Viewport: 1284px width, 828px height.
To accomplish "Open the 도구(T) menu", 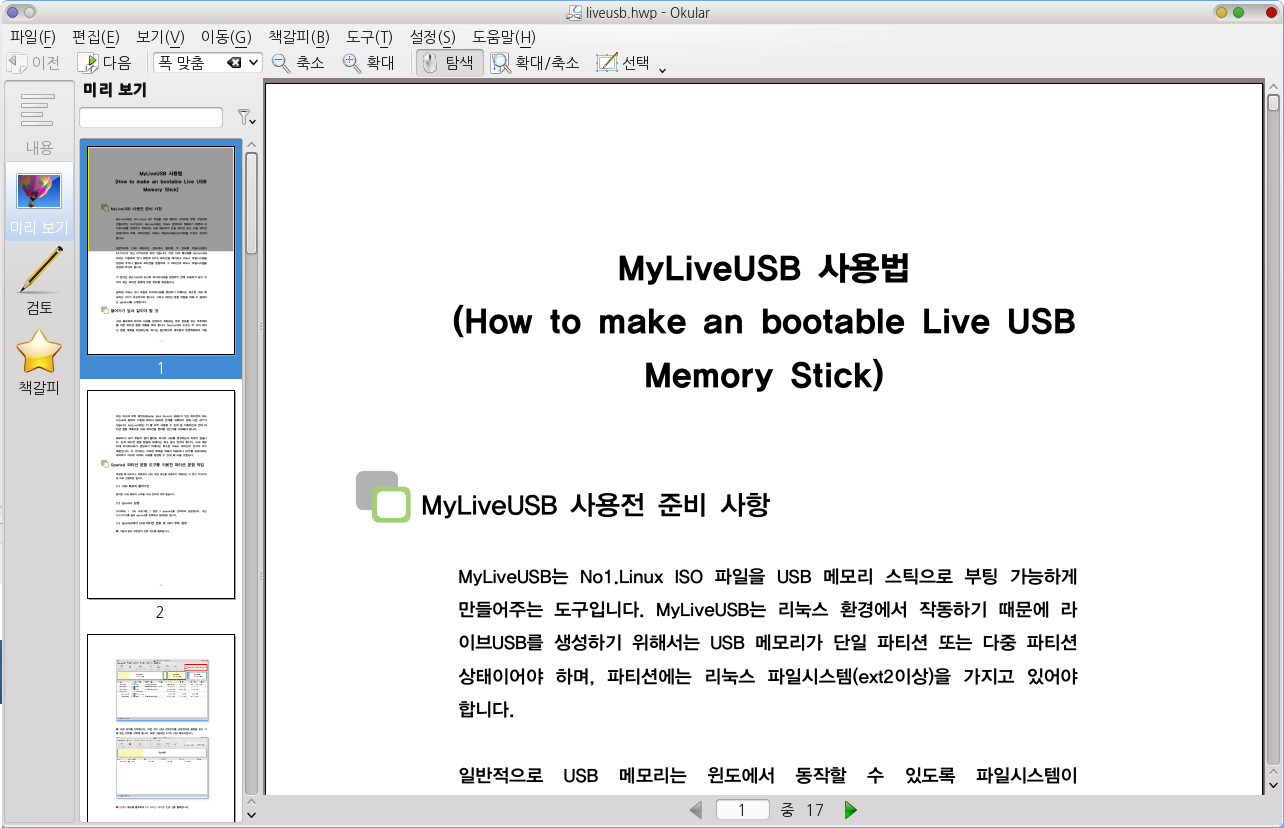I will coord(369,37).
